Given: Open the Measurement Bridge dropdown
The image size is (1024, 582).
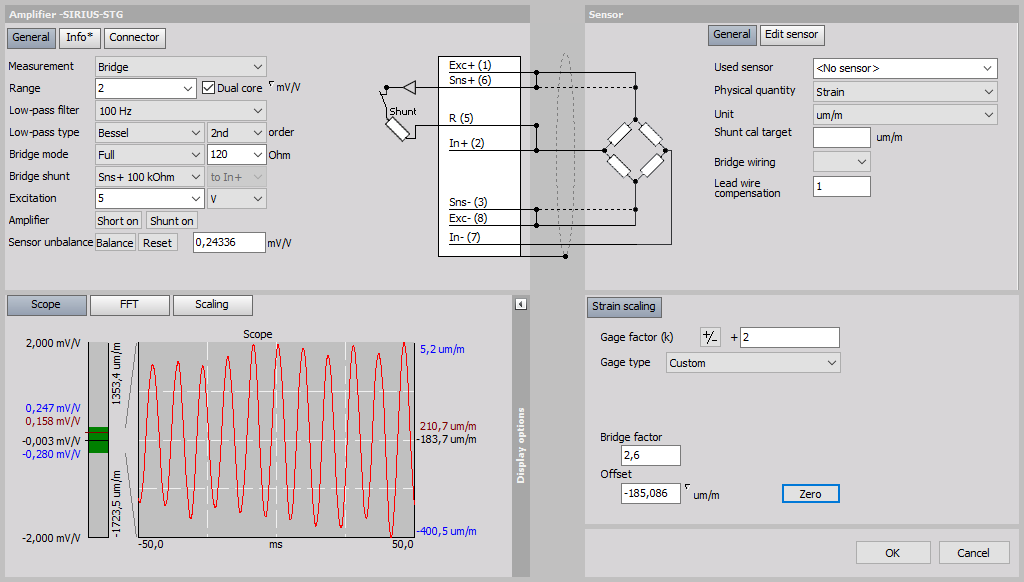Looking at the screenshot, I should click(181, 67).
